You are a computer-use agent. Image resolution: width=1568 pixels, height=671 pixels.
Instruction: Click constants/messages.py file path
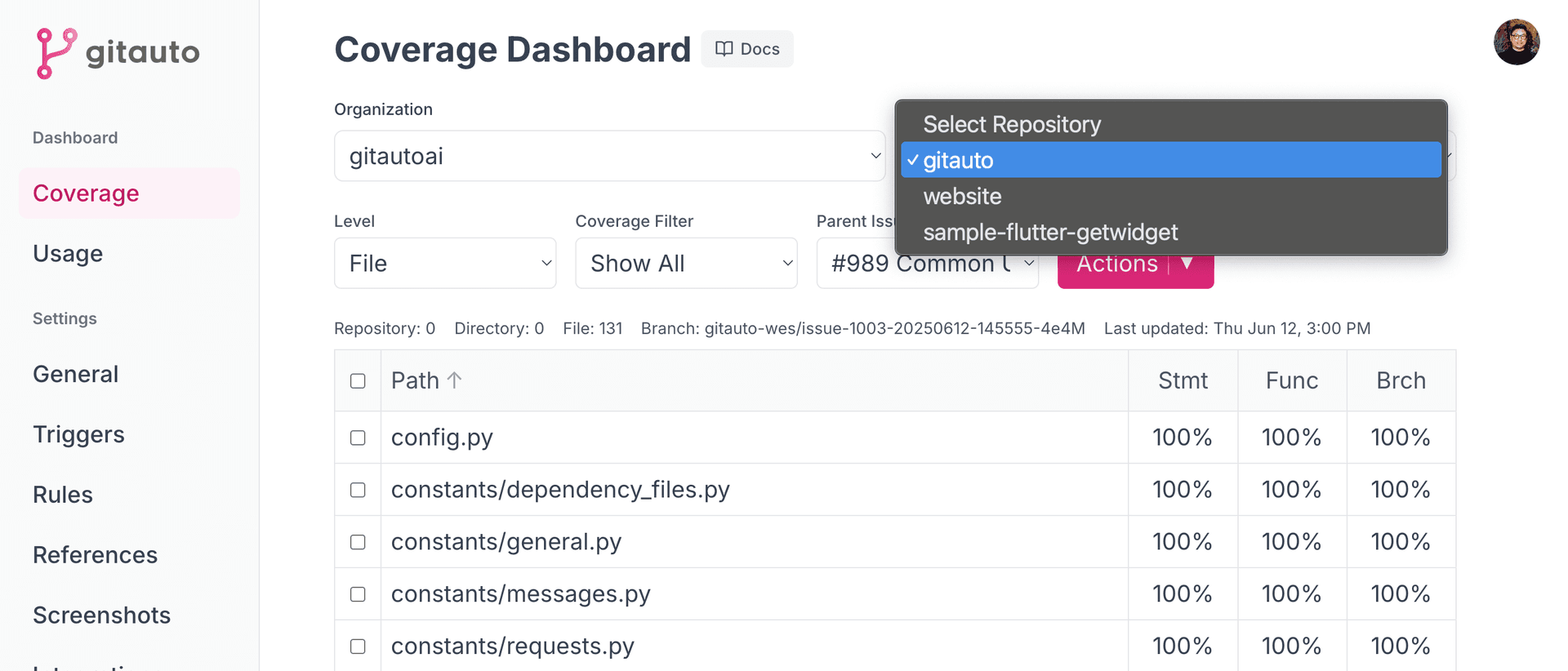521,594
